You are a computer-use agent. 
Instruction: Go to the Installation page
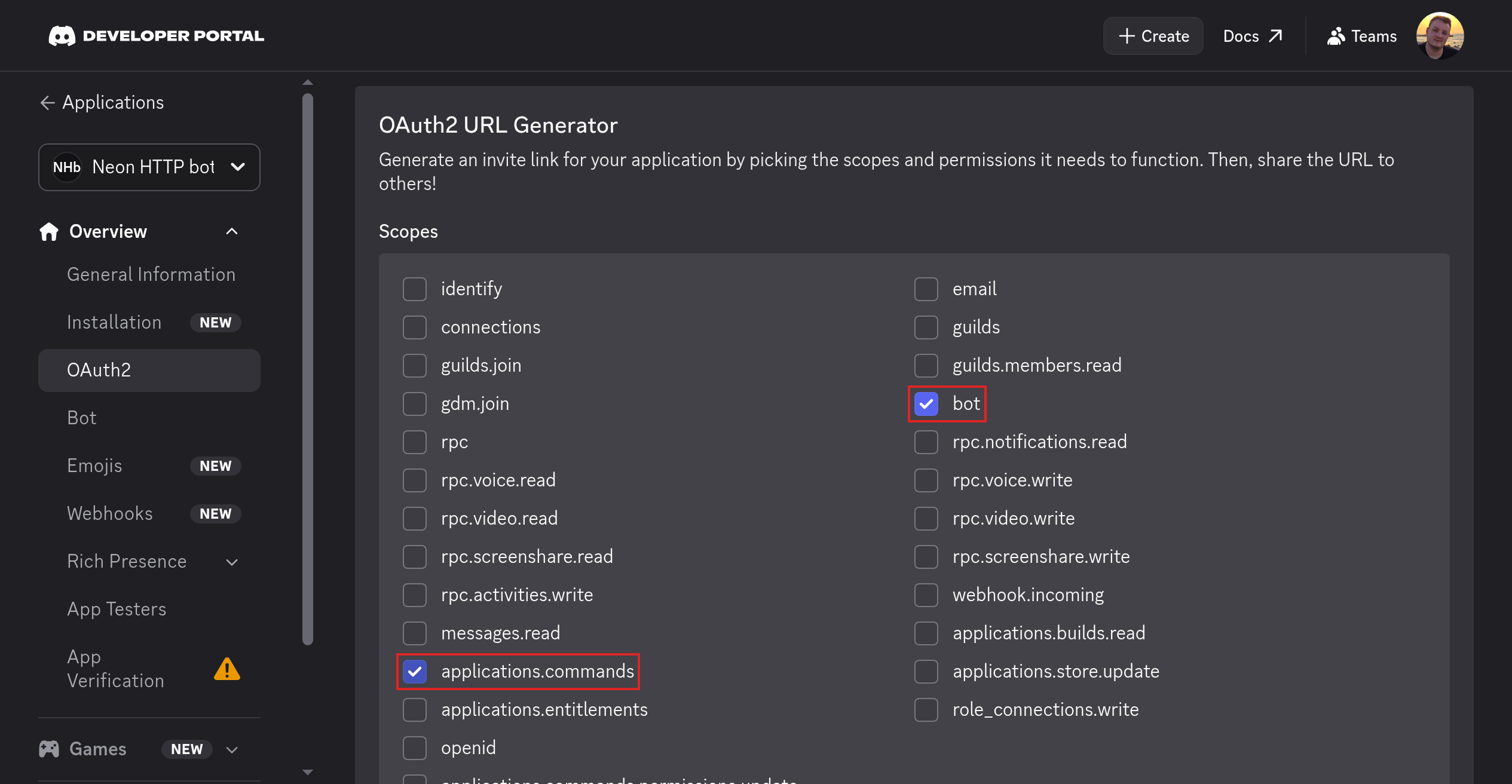(114, 323)
